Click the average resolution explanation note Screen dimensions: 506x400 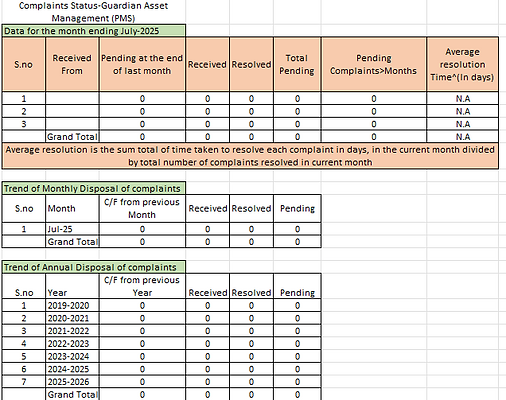click(x=250, y=156)
